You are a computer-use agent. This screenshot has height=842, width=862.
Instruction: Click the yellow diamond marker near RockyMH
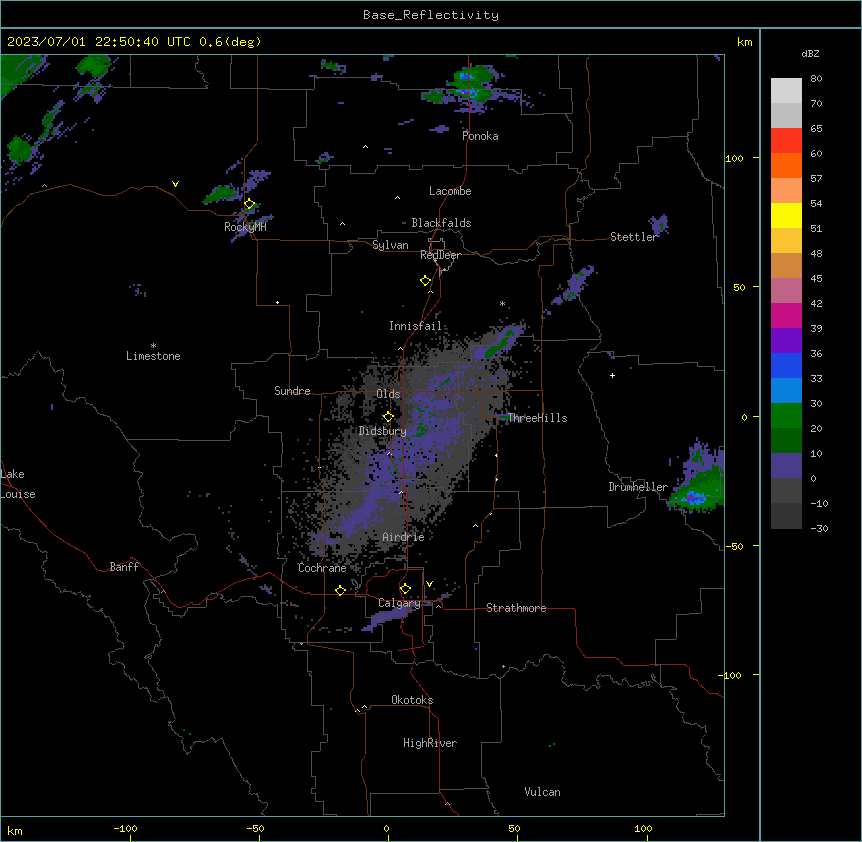(249, 204)
